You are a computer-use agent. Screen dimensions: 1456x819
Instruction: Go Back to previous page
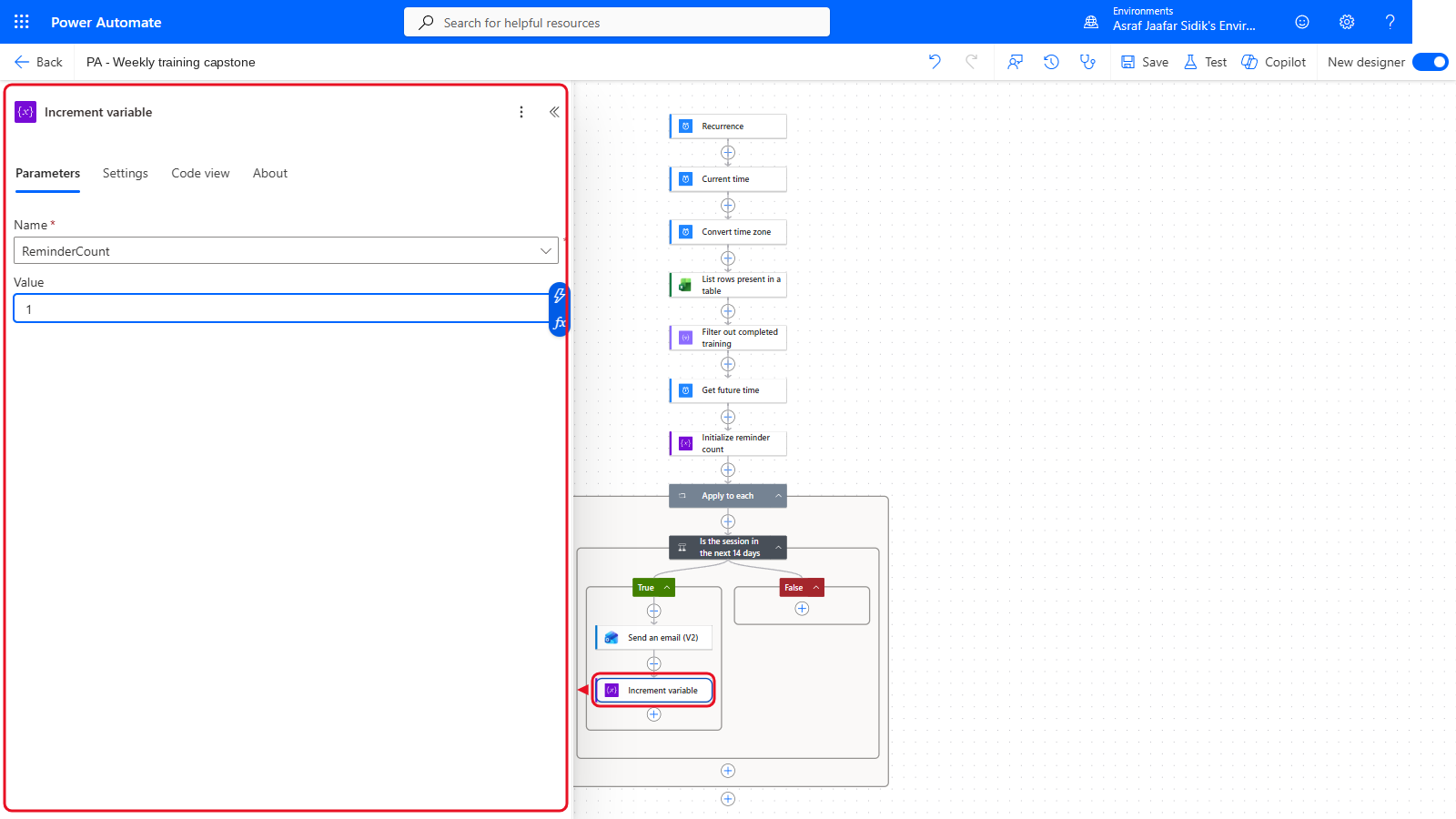point(38,62)
